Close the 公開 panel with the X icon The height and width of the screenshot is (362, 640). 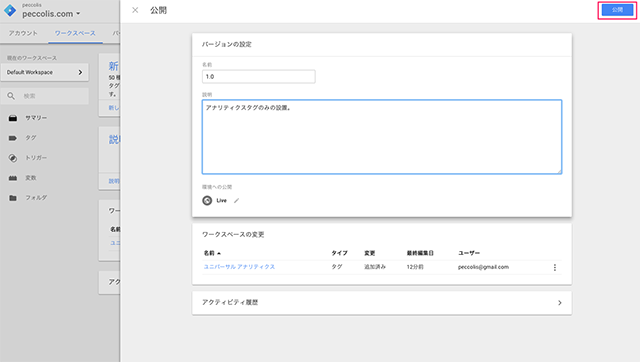135,10
